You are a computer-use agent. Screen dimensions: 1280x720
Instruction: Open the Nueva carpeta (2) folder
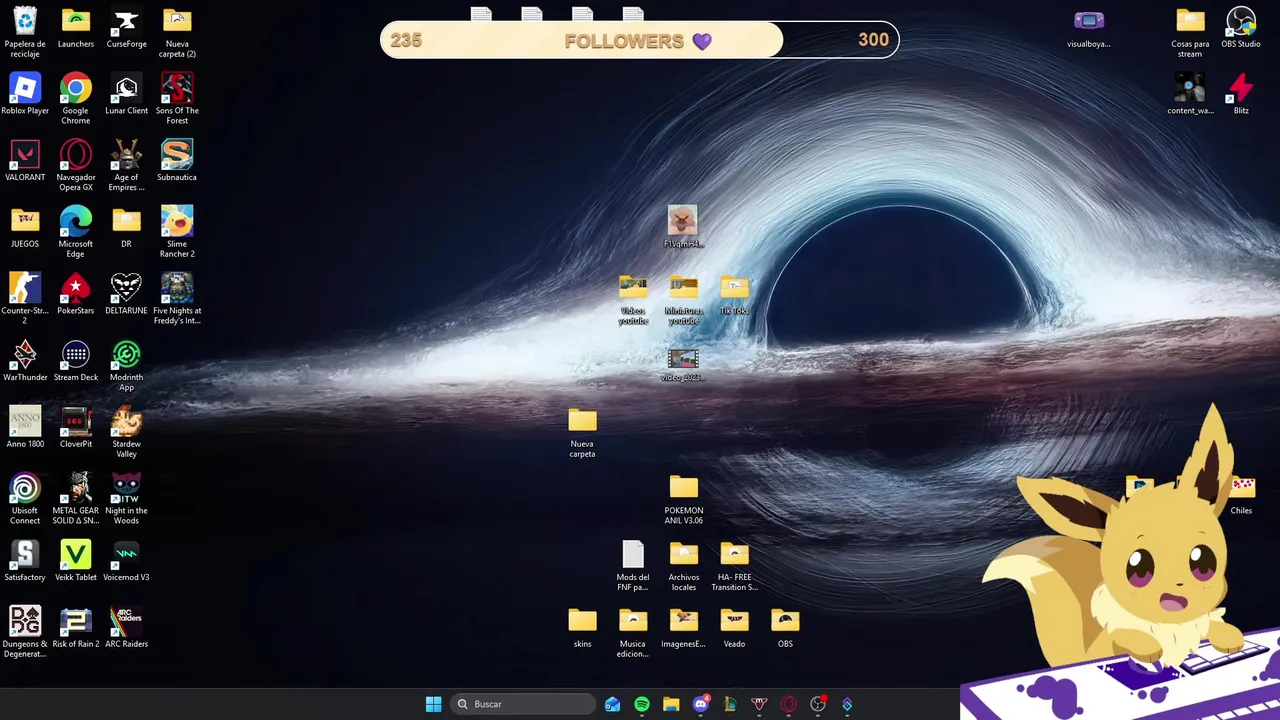point(177,21)
